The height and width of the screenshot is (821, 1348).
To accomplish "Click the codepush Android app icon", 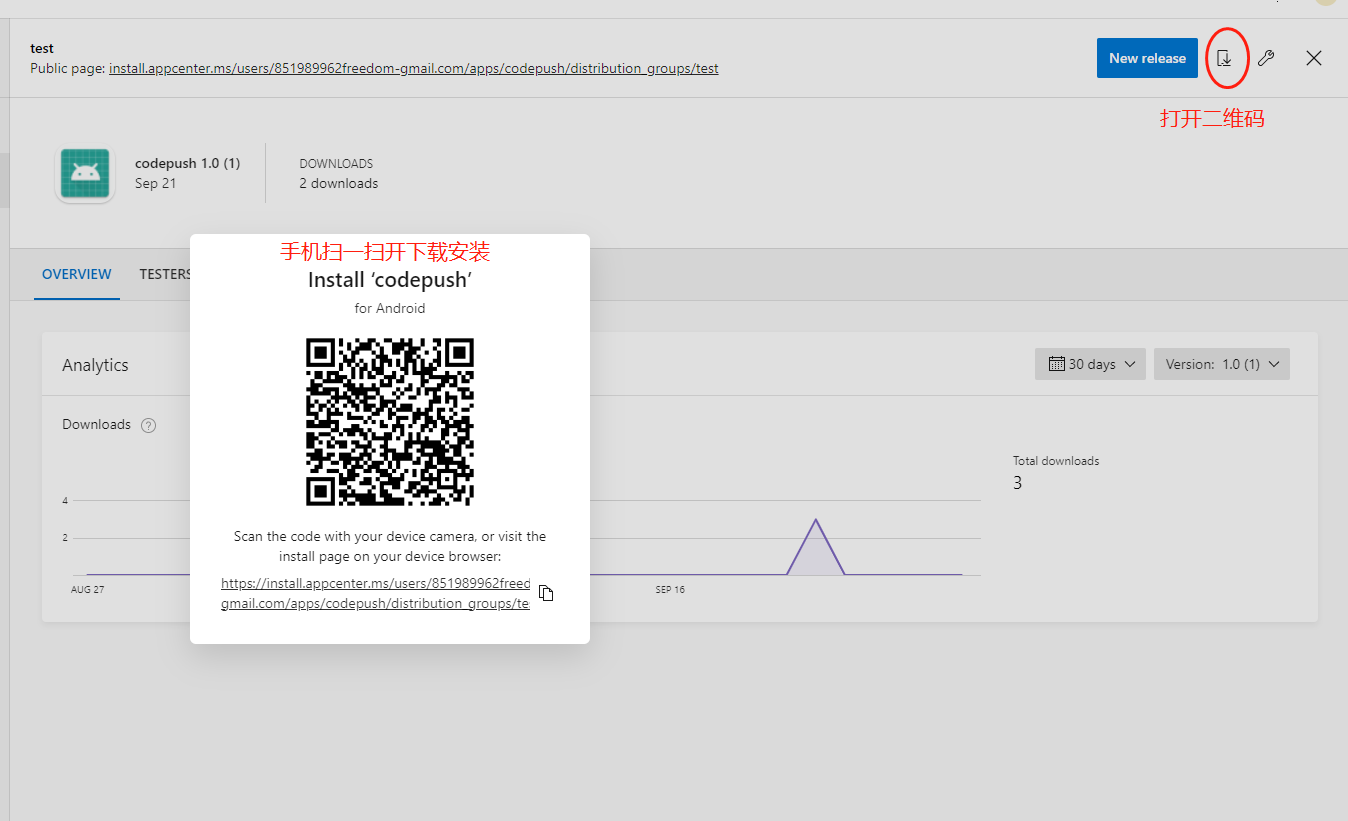I will [x=85, y=173].
